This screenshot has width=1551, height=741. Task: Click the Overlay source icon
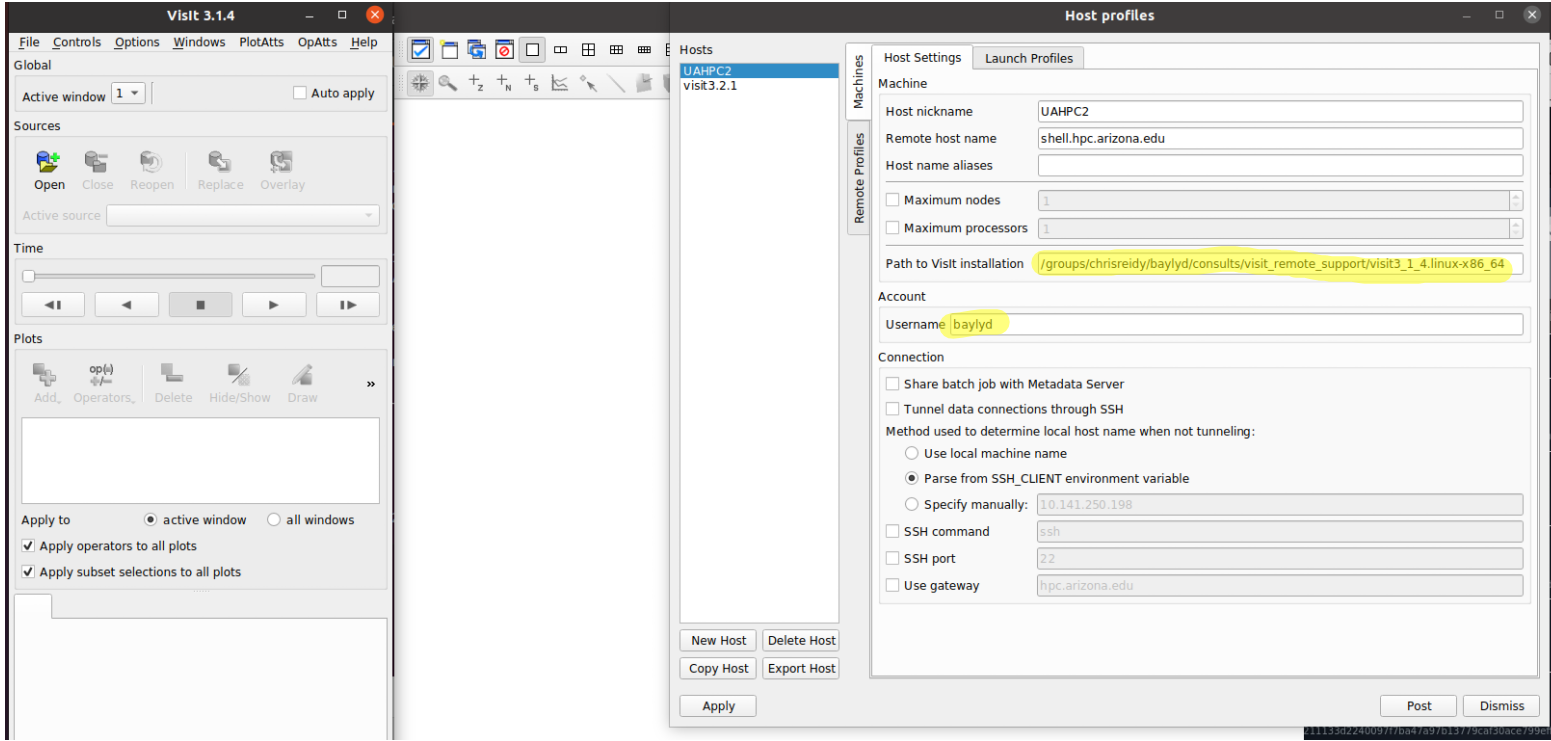click(x=282, y=162)
